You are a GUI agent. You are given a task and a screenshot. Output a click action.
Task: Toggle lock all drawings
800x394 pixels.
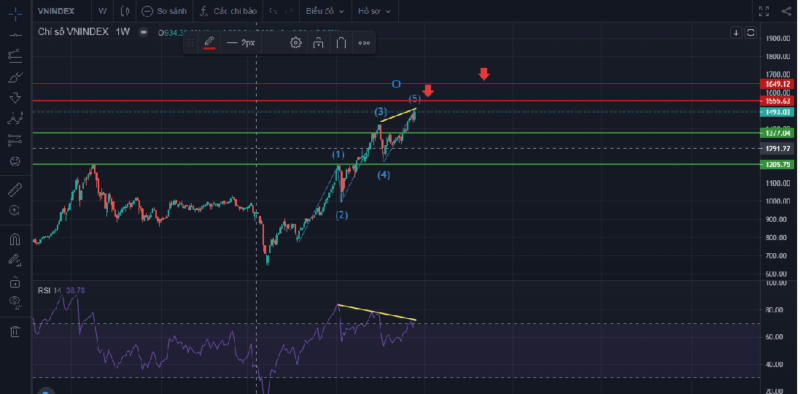click(x=15, y=282)
